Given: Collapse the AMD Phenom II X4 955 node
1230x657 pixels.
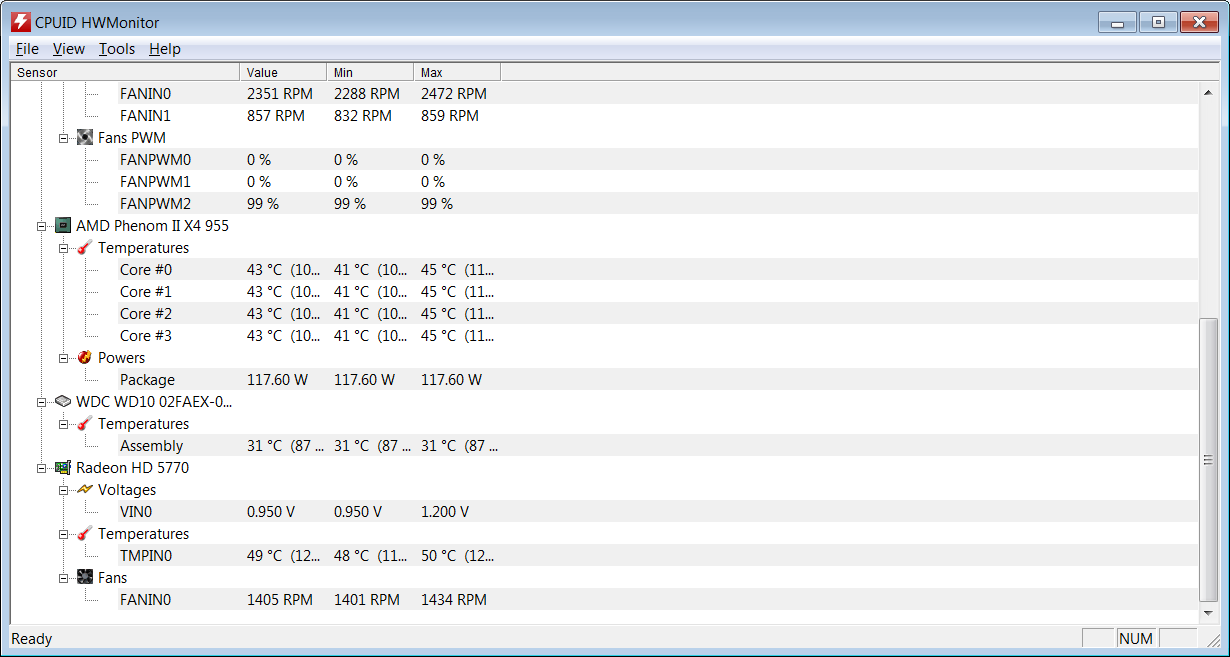Looking at the screenshot, I should [41, 226].
